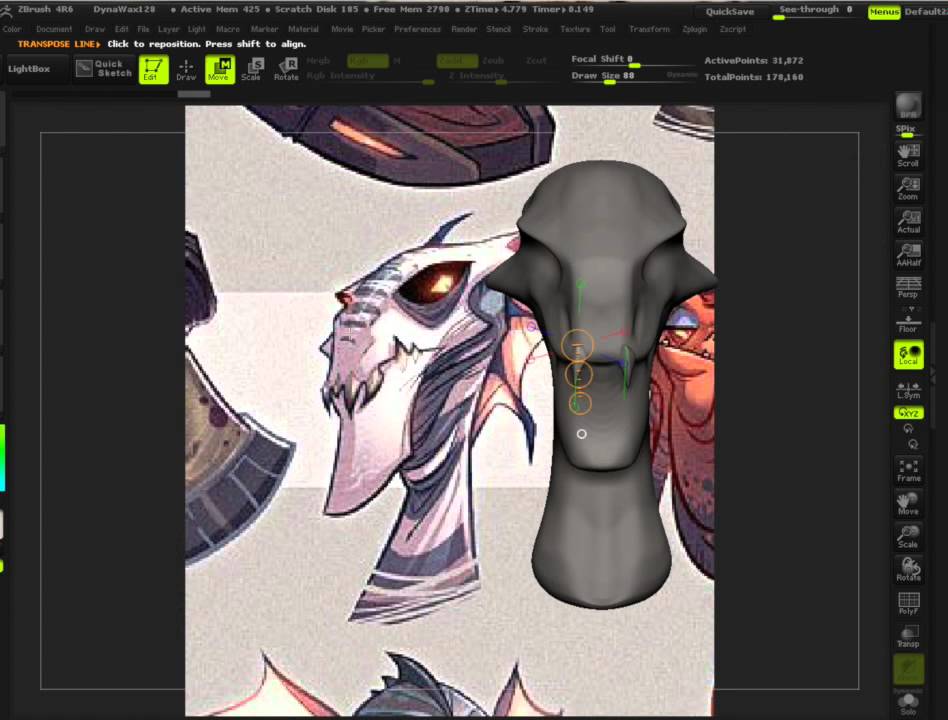Enable the Mrgb channel button
Viewport: 948px width, 720px height.
[x=318, y=60]
